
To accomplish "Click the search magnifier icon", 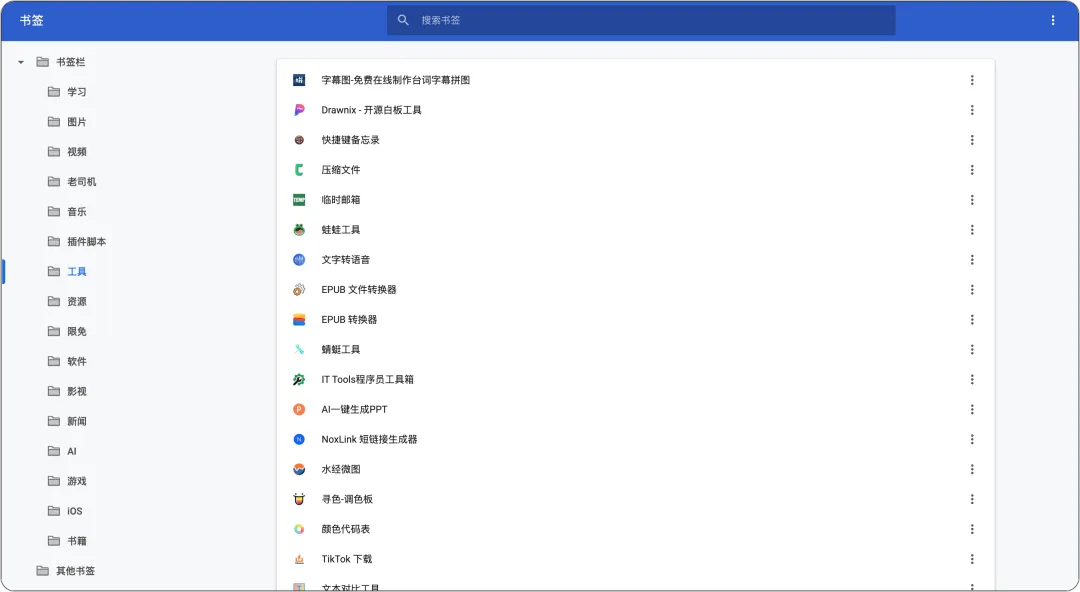I will pyautogui.click(x=403, y=20).
